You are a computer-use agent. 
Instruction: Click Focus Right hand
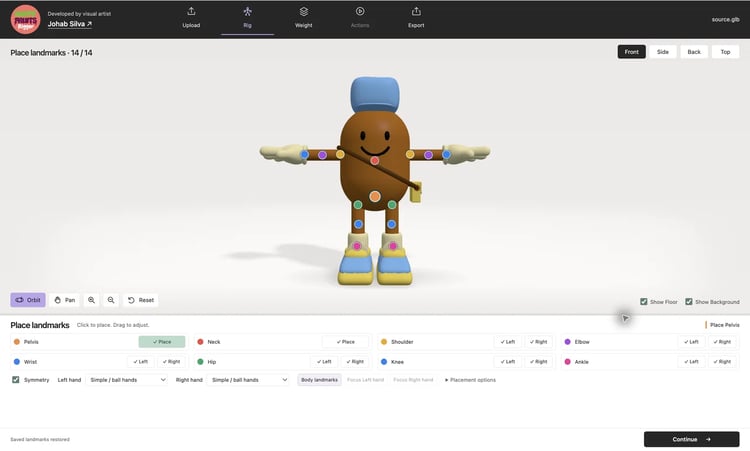click(x=413, y=380)
